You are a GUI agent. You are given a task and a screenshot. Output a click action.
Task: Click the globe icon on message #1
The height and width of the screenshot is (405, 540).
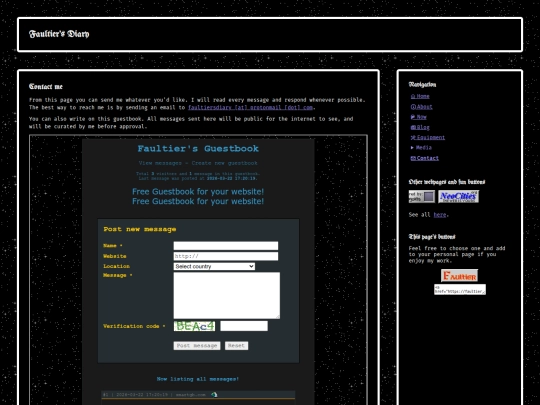coord(214,395)
